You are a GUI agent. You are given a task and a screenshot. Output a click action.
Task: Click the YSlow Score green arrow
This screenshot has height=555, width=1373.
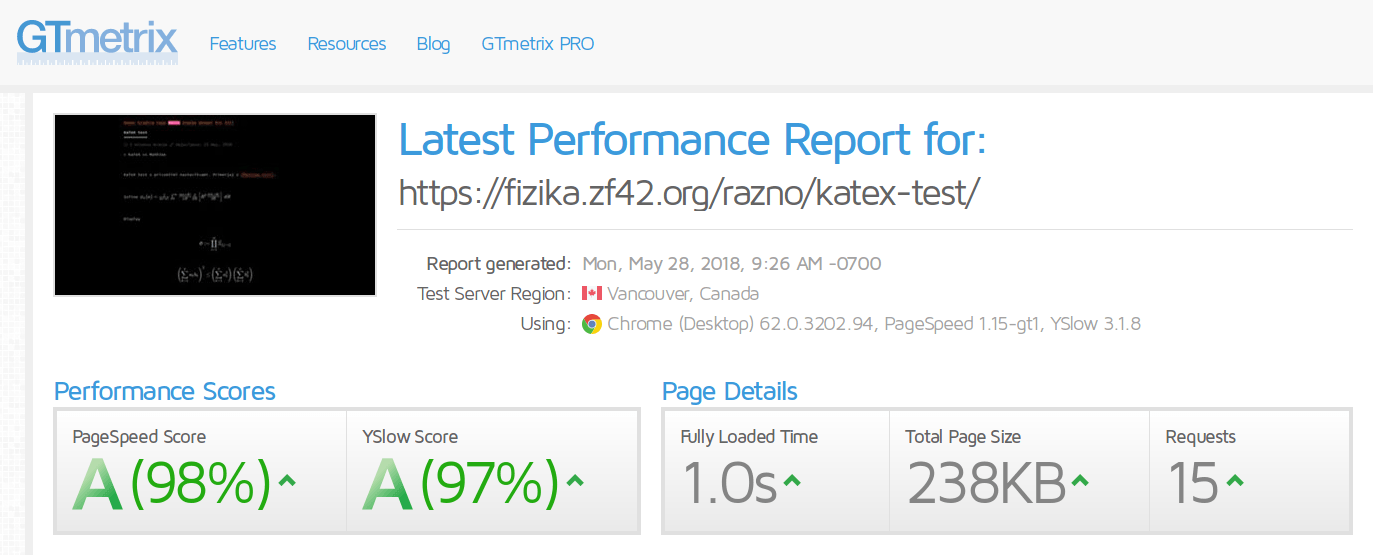(574, 481)
